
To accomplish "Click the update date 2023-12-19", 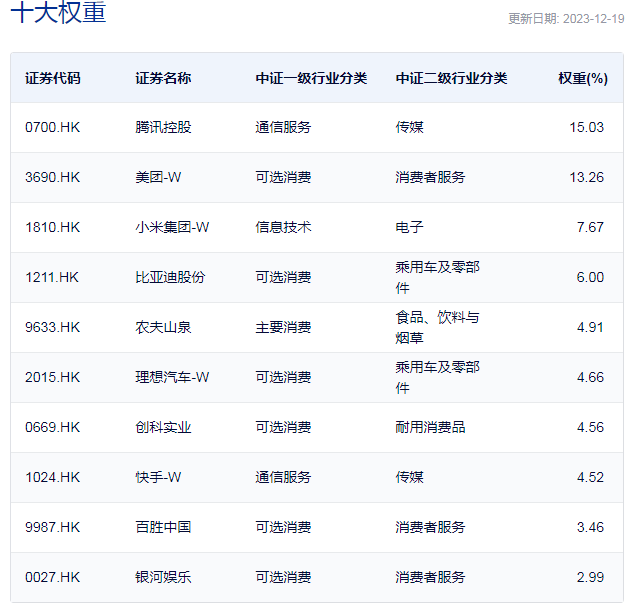I will click(x=593, y=19).
